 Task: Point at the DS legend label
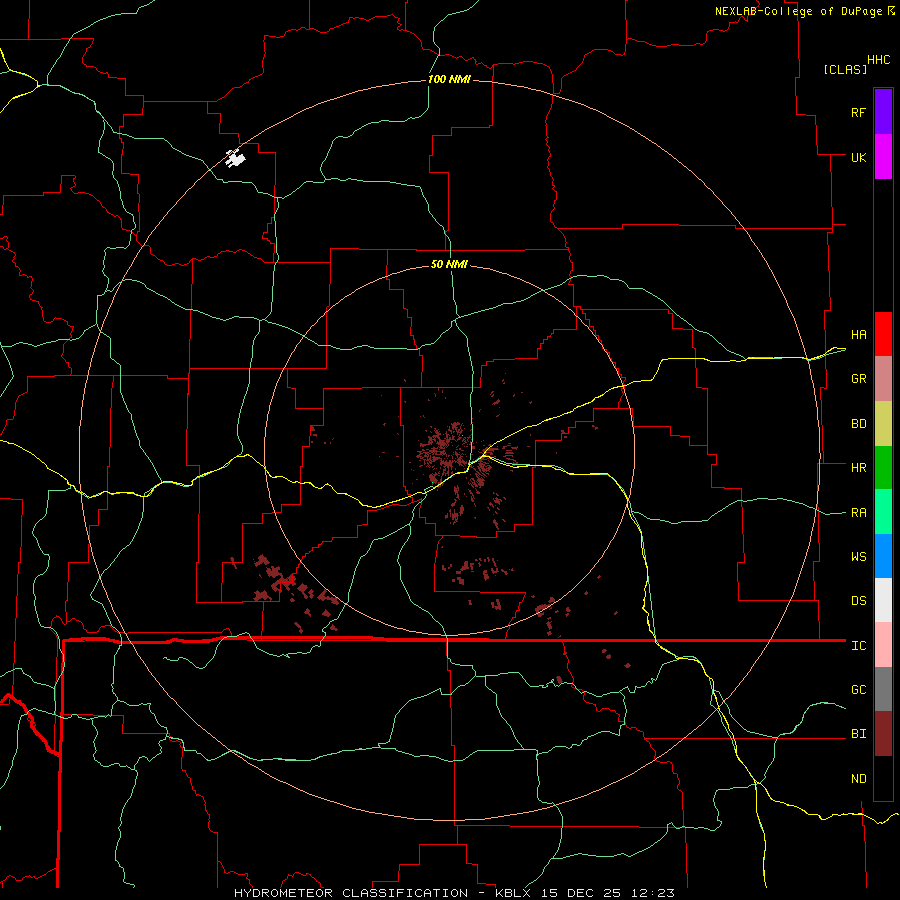(x=858, y=600)
